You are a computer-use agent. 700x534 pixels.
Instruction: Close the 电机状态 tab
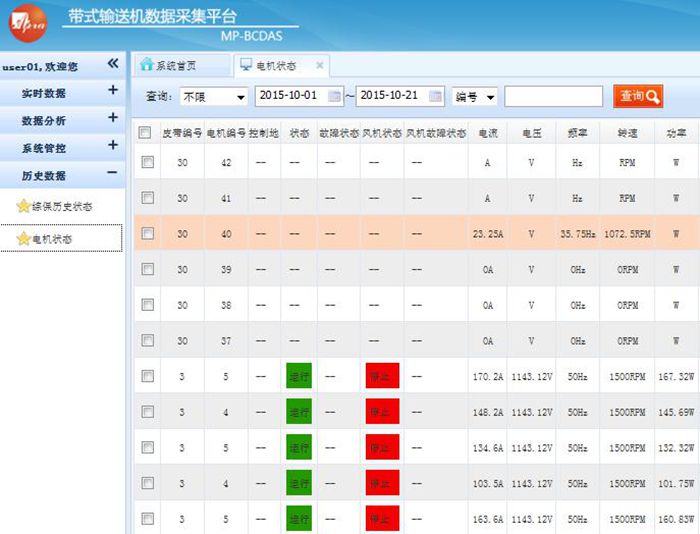320,66
